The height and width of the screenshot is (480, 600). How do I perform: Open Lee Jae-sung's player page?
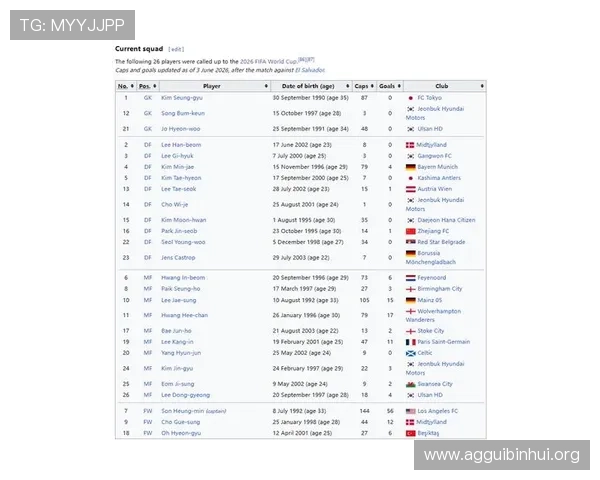click(x=179, y=300)
